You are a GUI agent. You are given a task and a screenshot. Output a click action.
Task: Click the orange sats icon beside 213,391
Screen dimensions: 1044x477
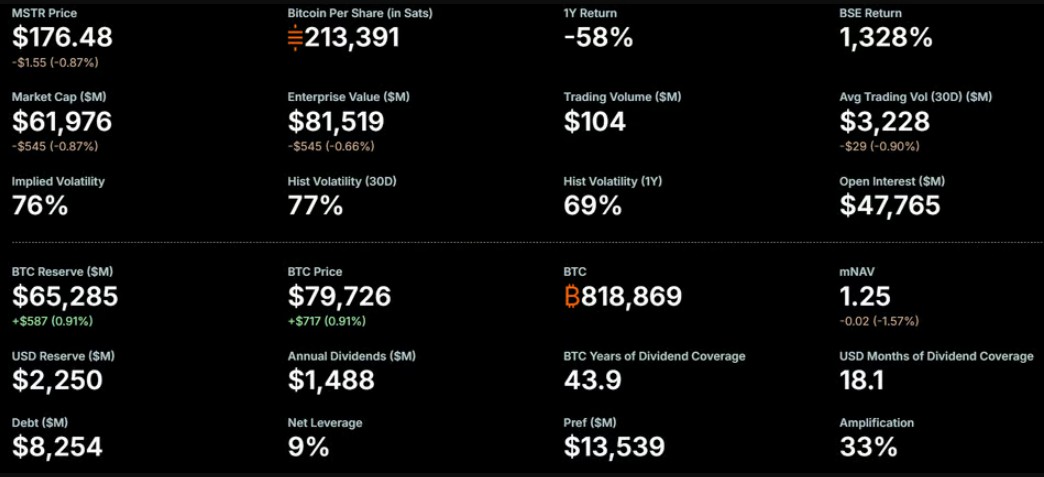(x=295, y=37)
